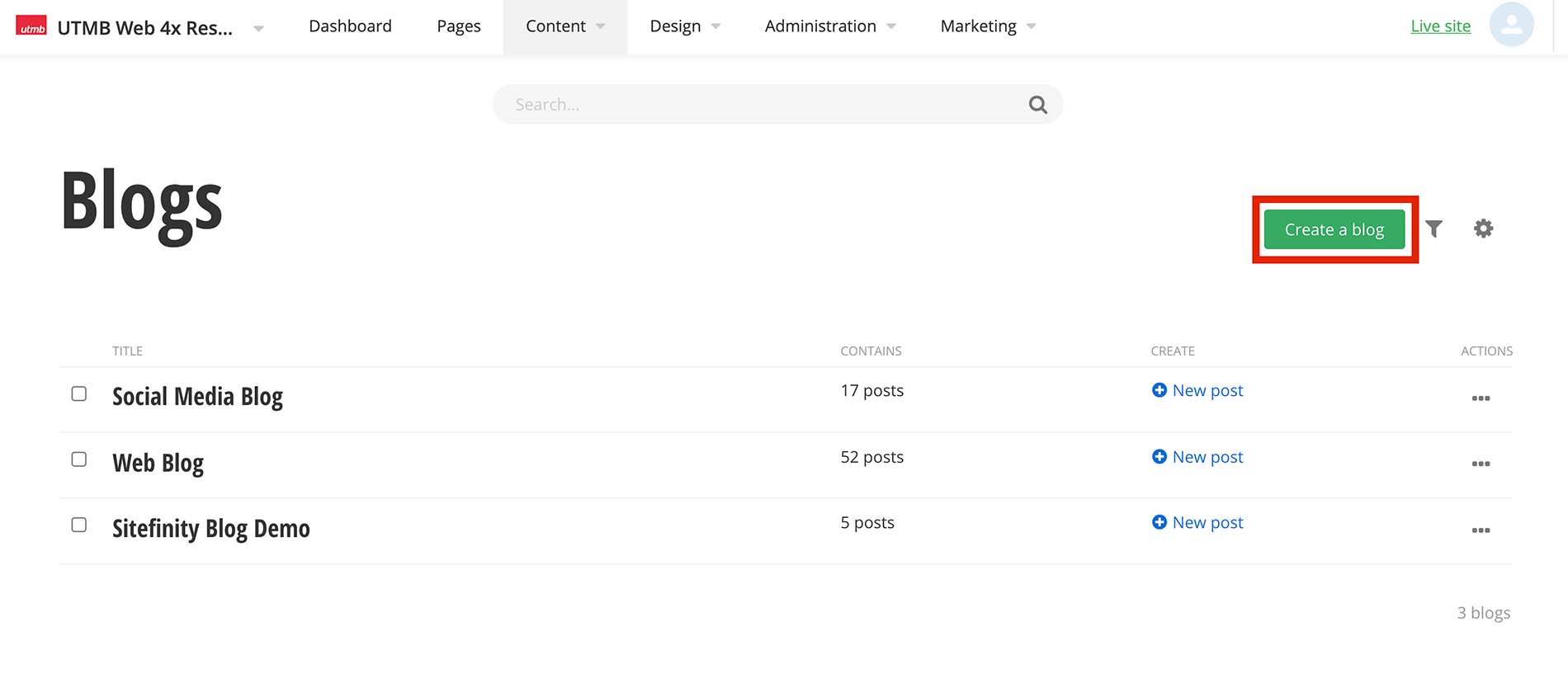Open the Live site link
This screenshot has height=692, width=1568.
[1440, 26]
